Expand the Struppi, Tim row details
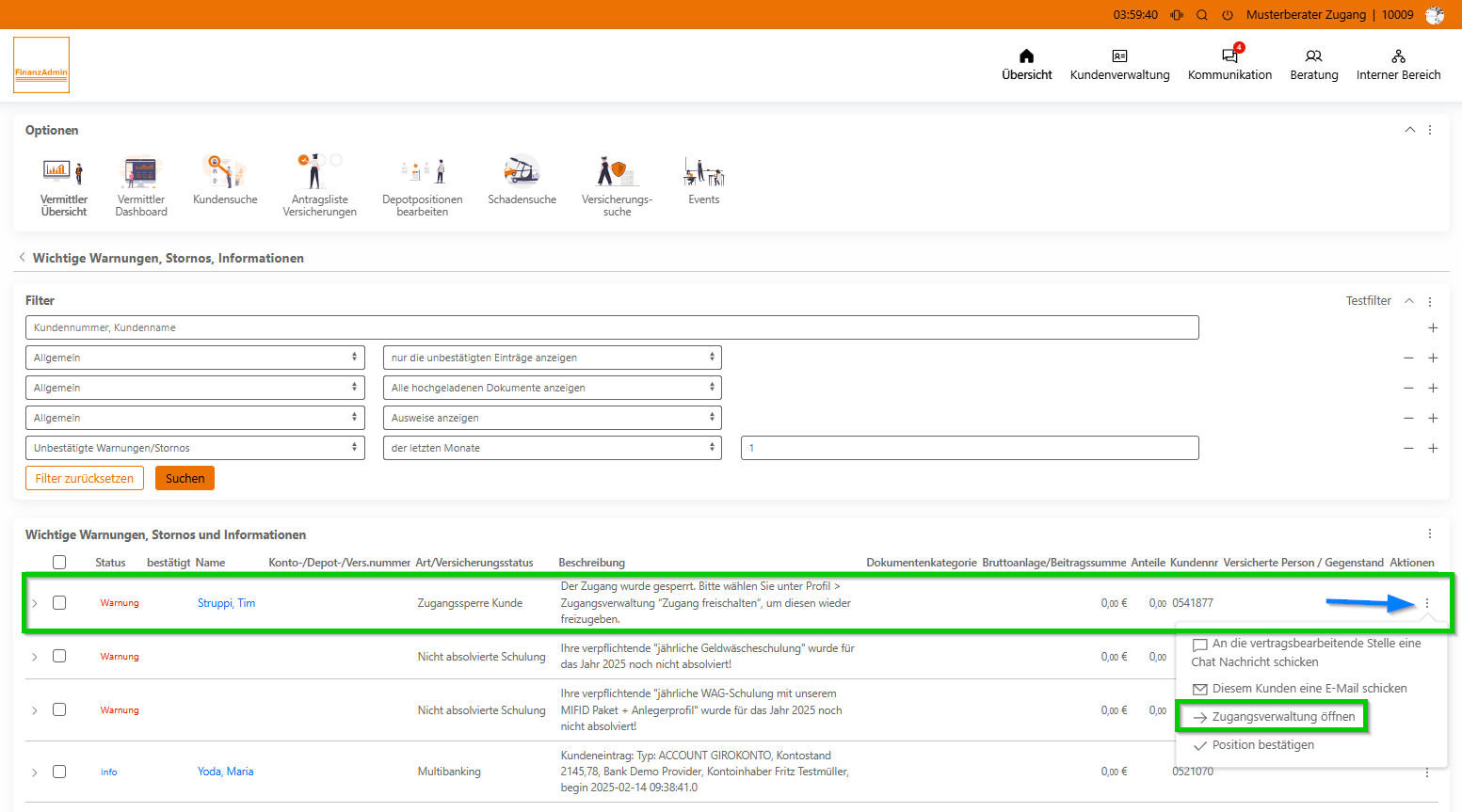The width and height of the screenshot is (1462, 812). click(35, 603)
